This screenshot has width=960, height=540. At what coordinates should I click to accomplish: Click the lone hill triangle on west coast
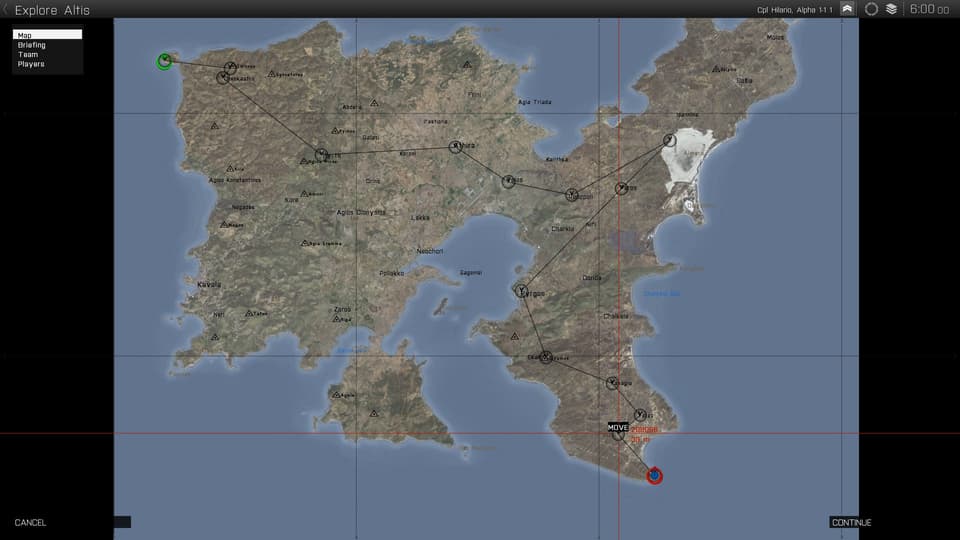pyautogui.click(x=215, y=126)
